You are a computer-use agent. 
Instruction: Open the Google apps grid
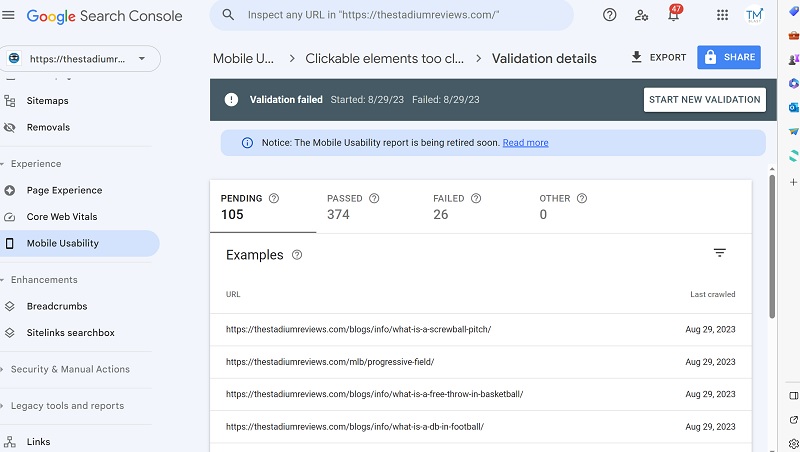[x=722, y=15]
